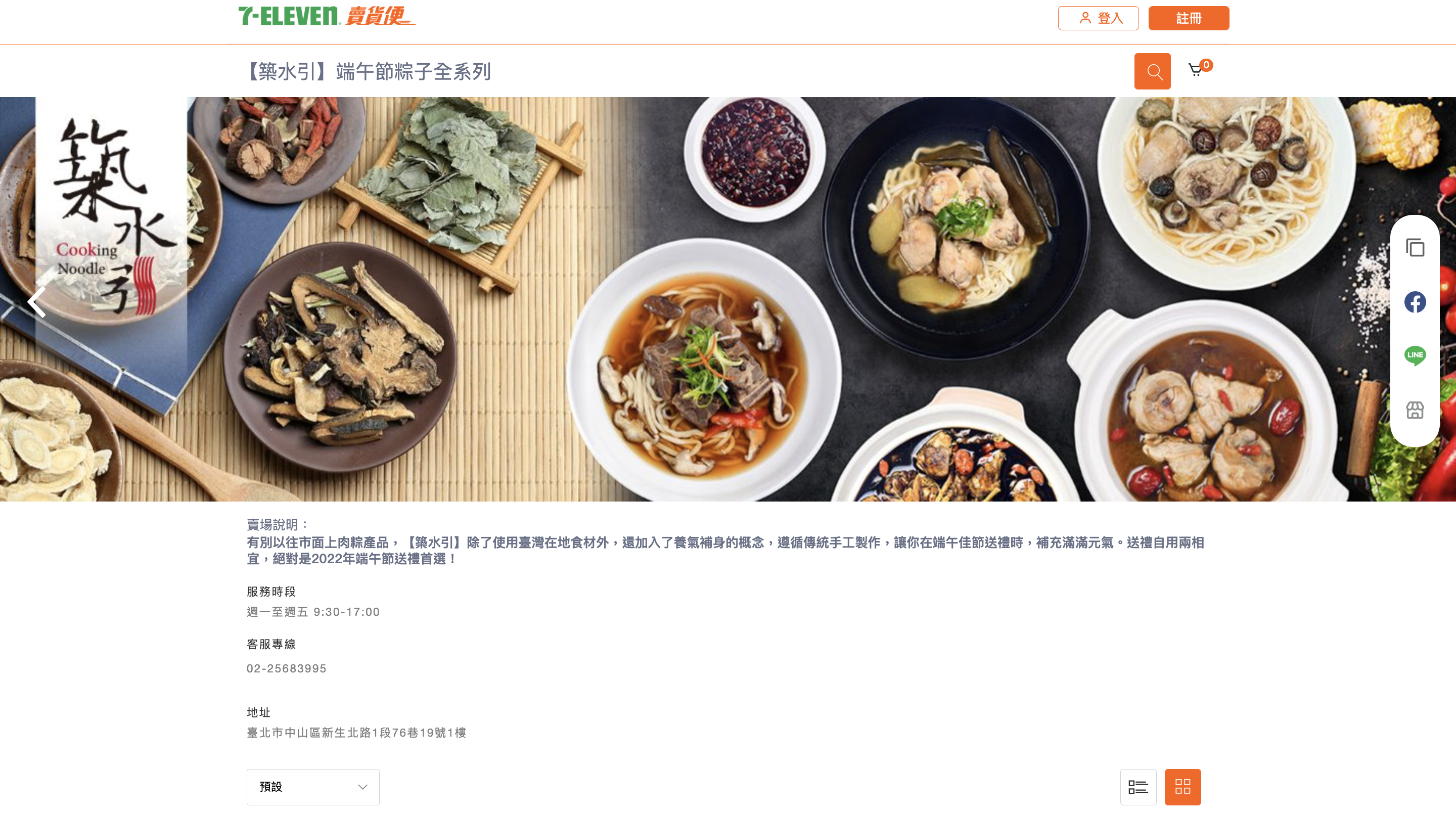The image size is (1456, 815).
Task: Open the orange search button
Action: tap(1152, 71)
